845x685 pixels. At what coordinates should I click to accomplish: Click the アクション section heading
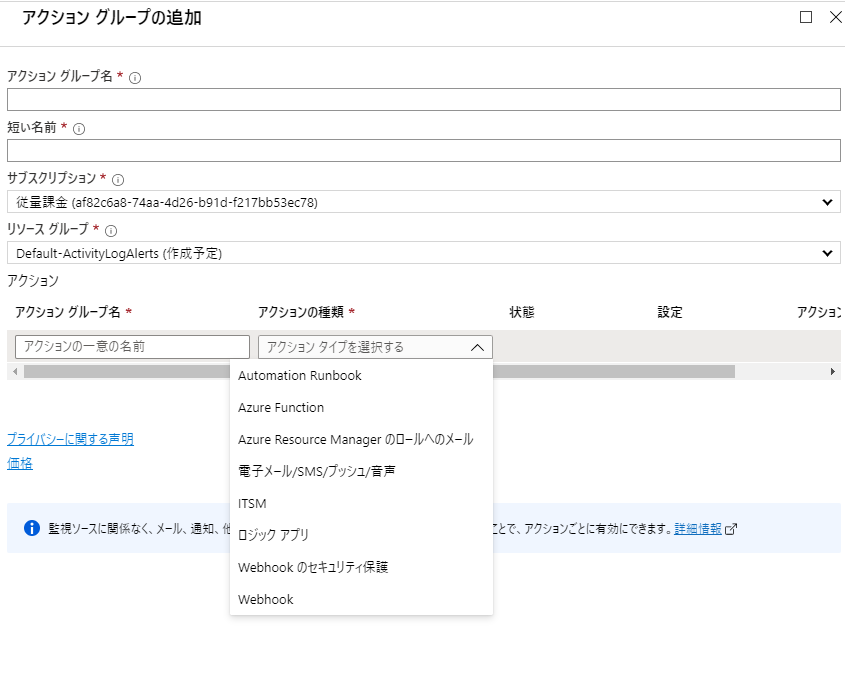pyautogui.click(x=33, y=281)
